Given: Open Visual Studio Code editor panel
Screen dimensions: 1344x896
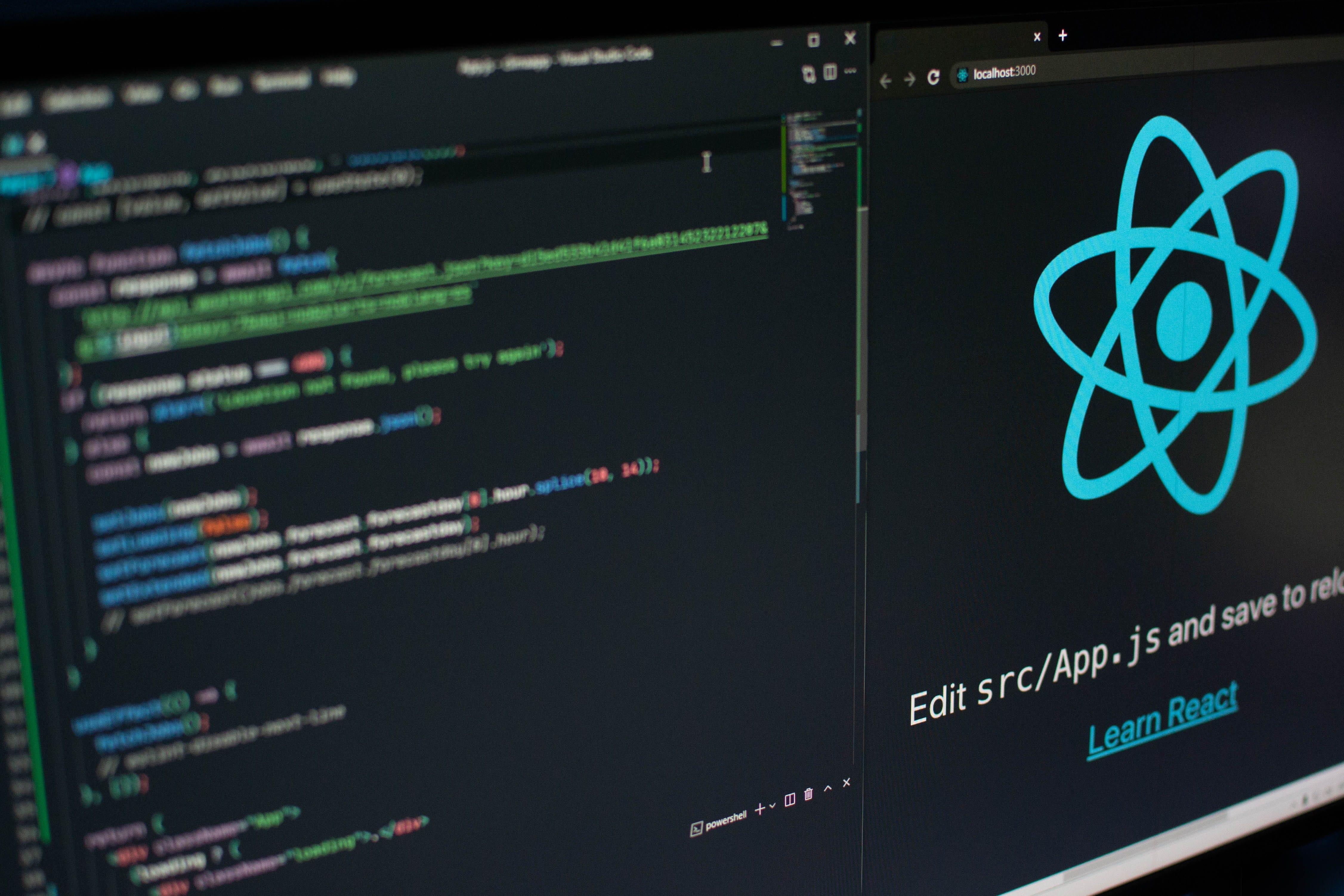Looking at the screenshot, I should [x=400, y=450].
